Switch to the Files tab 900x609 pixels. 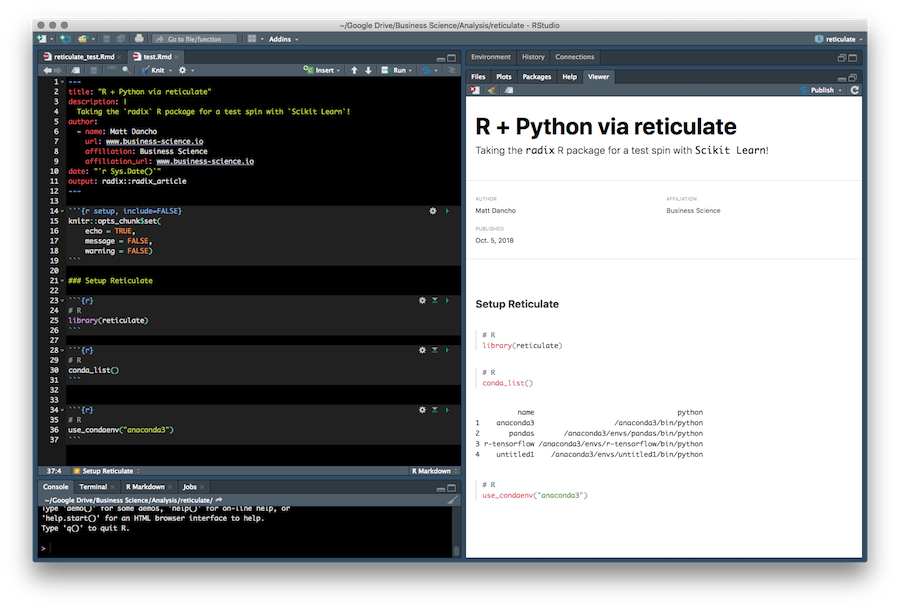[478, 77]
